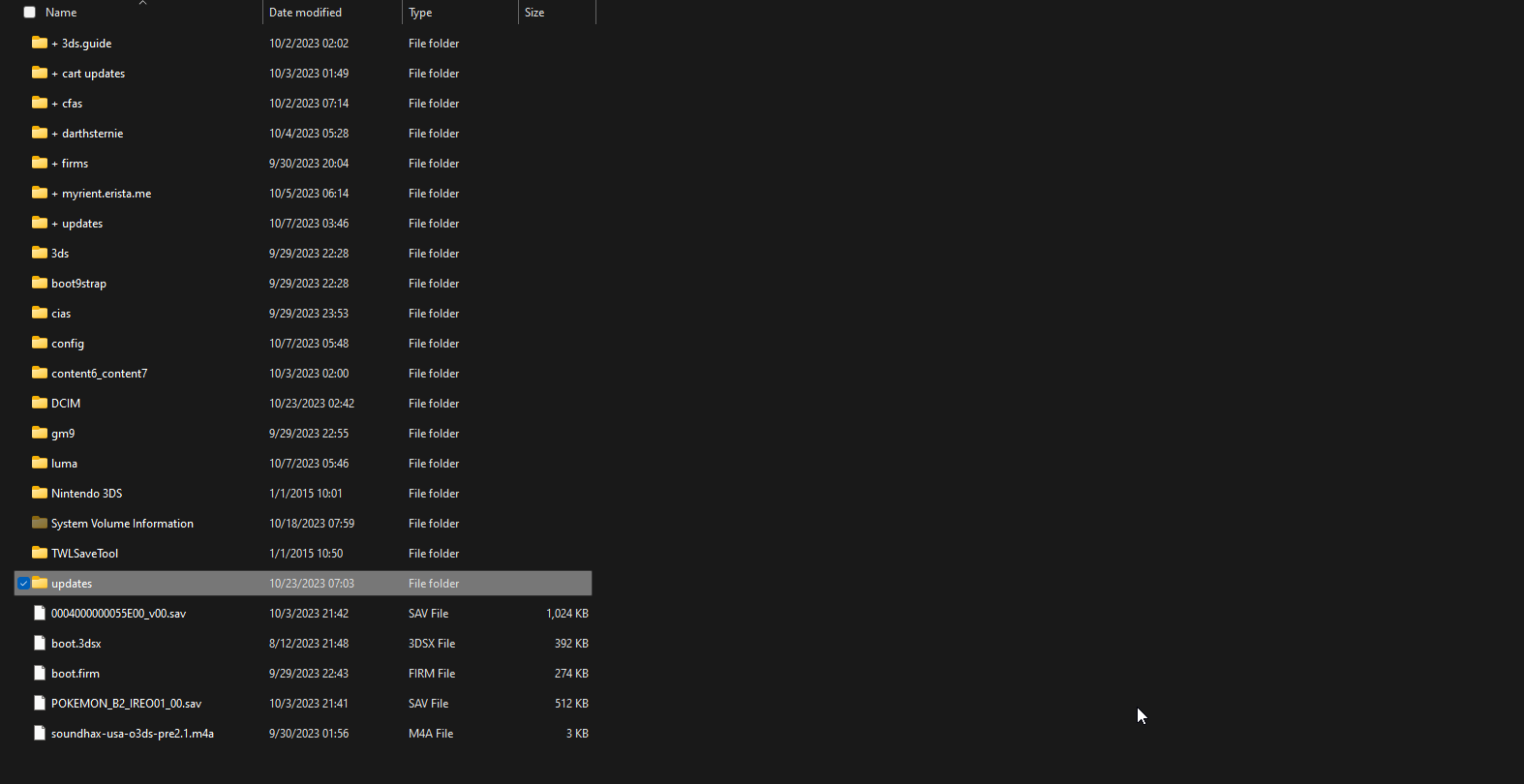The image size is (1524, 784).
Task: Sort files by Size column
Action: coord(534,13)
